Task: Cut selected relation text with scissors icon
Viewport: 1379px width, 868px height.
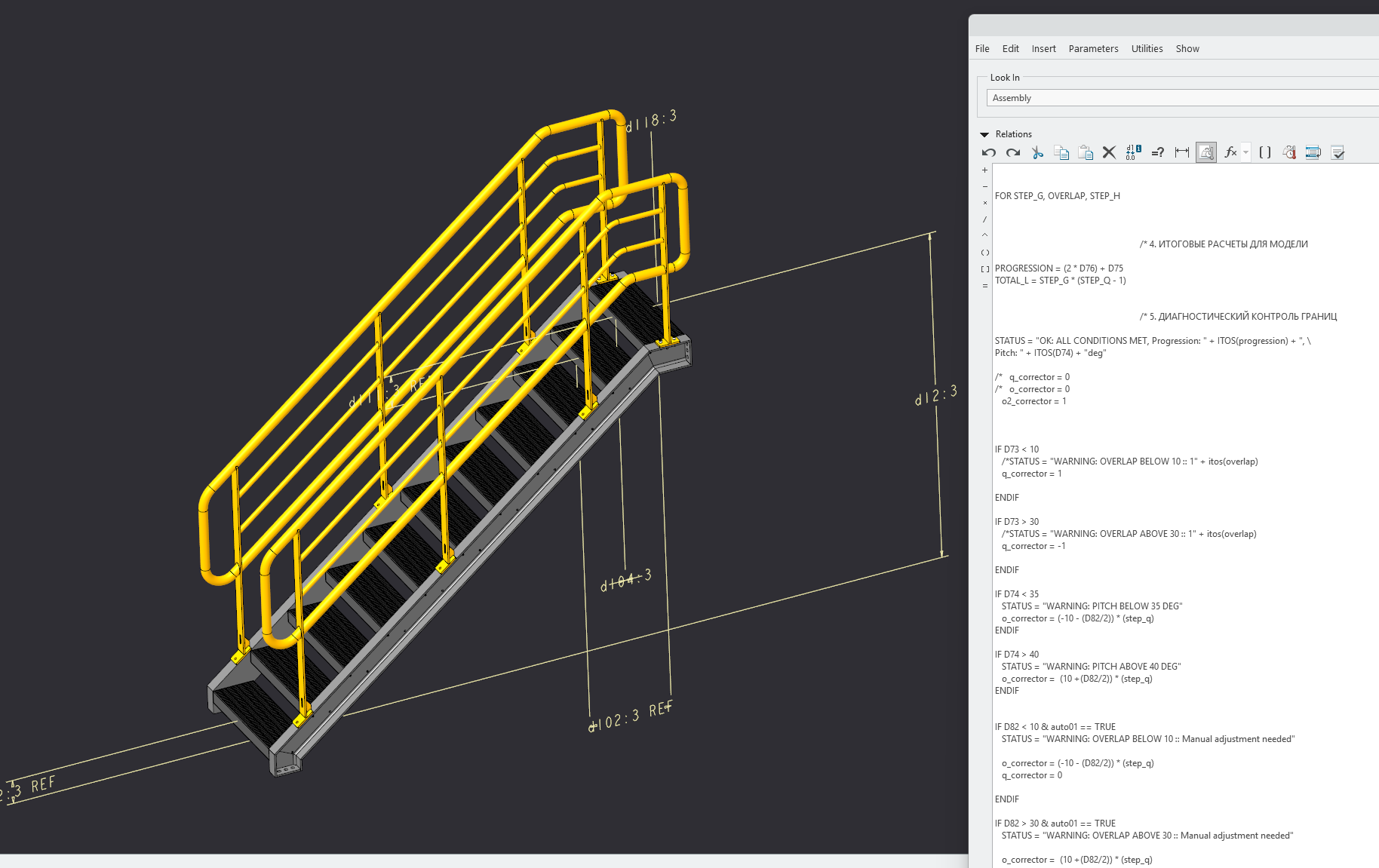Action: (1037, 152)
